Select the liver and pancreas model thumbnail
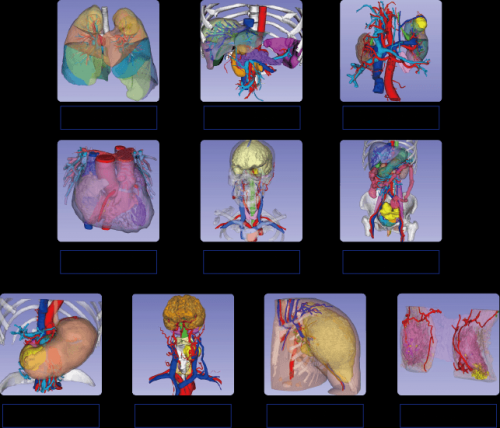This screenshot has width=500, height=428. click(x=251, y=51)
